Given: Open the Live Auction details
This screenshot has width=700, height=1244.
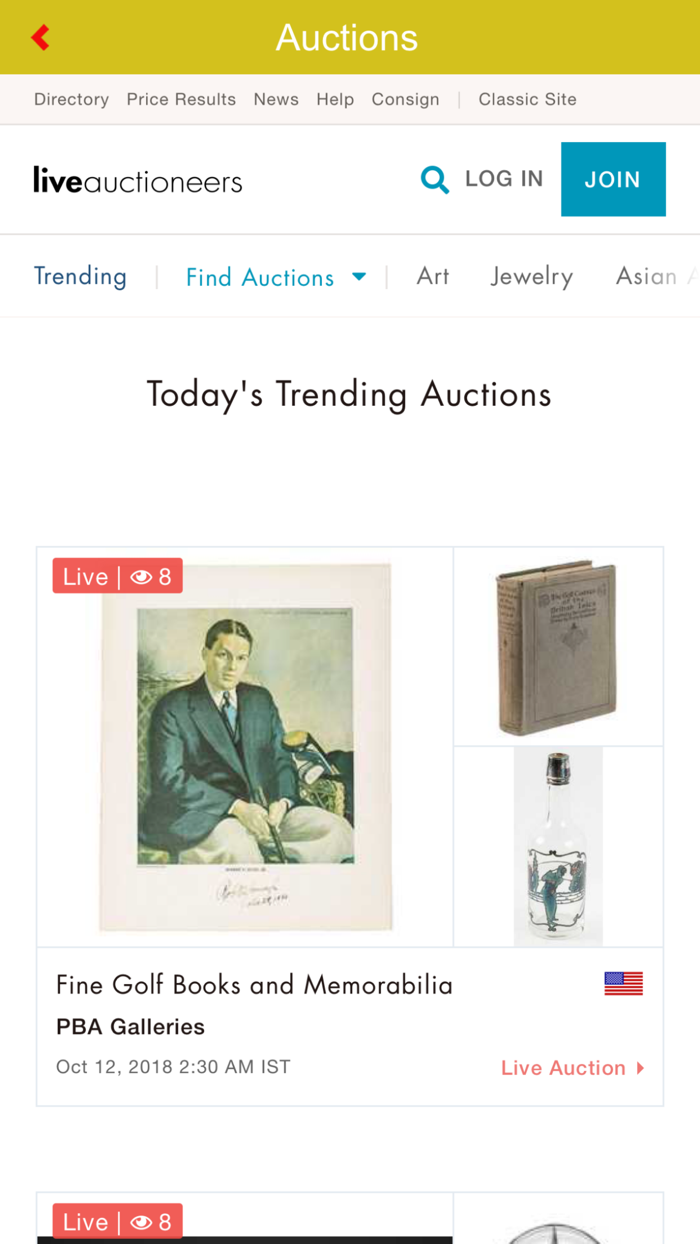Looking at the screenshot, I should (563, 1067).
